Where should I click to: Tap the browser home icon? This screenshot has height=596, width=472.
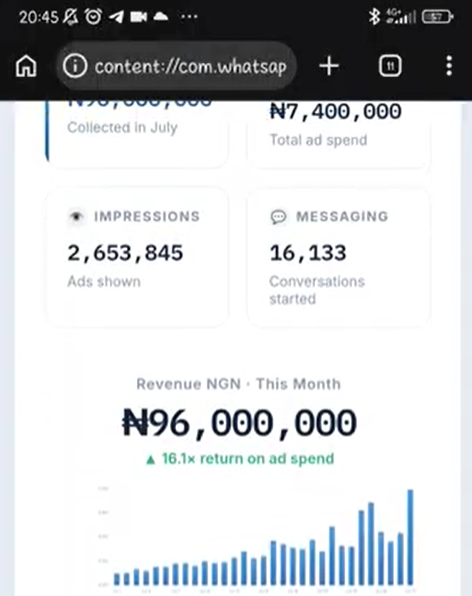26,66
